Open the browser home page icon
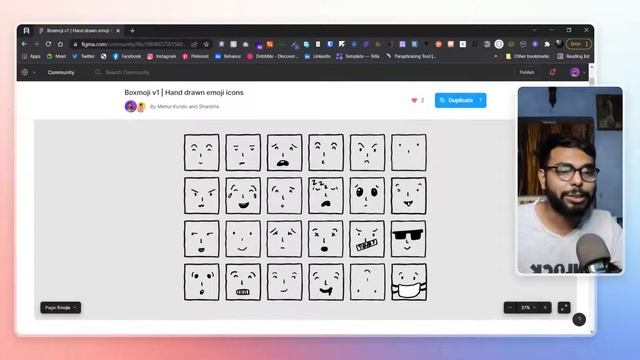This screenshot has height=360, width=640. (x=60, y=44)
